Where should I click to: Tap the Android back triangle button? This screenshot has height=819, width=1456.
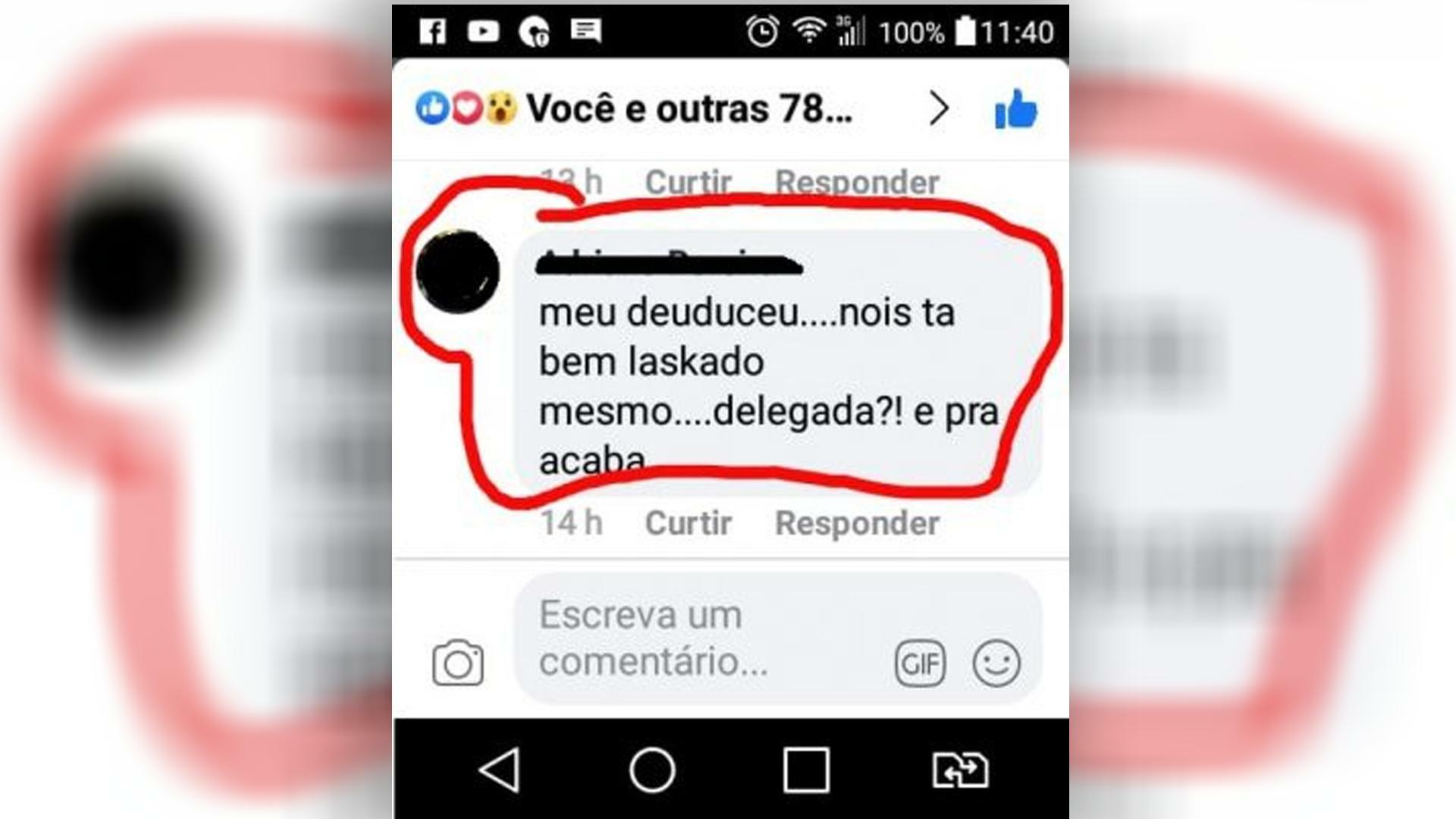(500, 770)
